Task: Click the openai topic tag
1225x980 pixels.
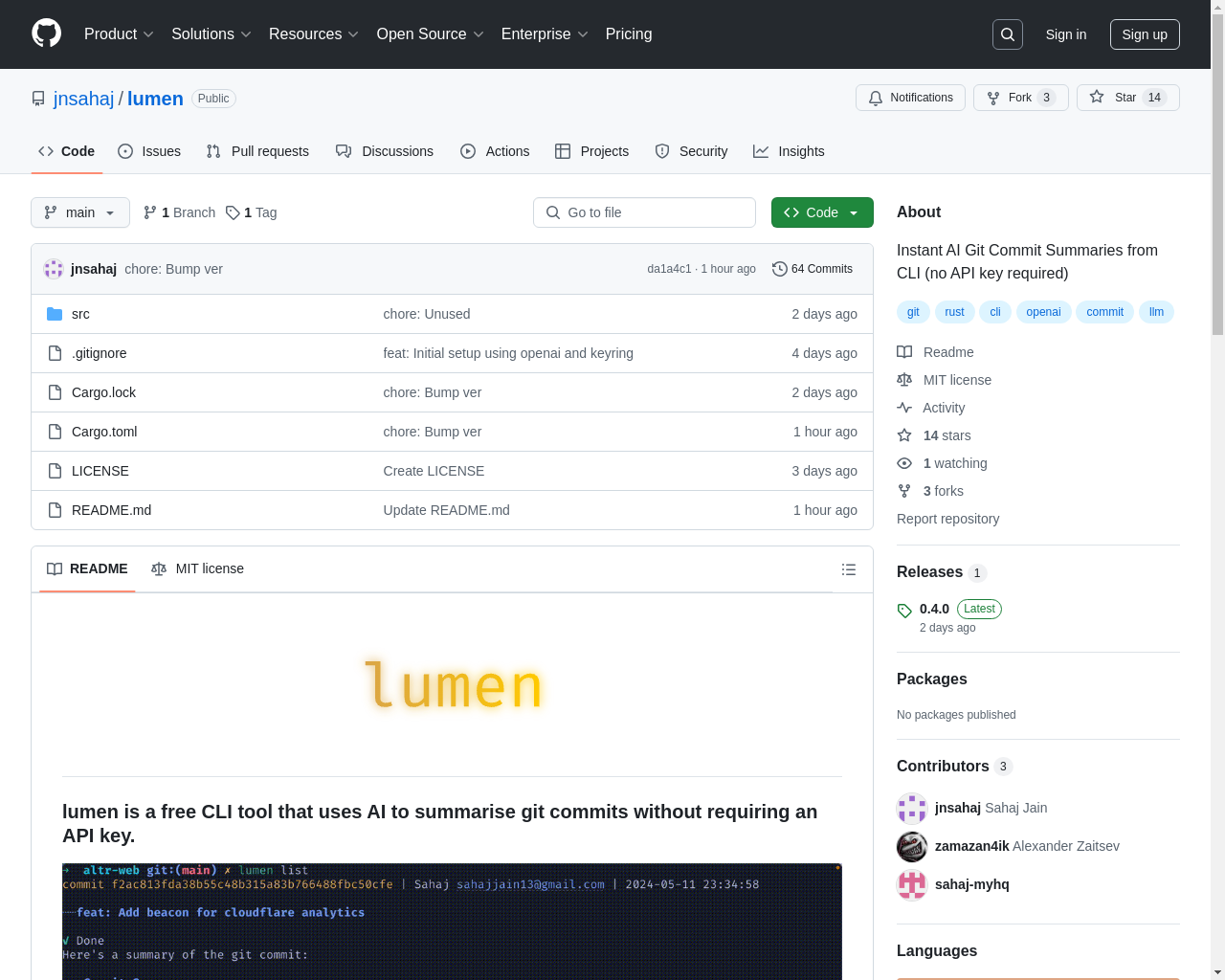Action: pos(1043,312)
